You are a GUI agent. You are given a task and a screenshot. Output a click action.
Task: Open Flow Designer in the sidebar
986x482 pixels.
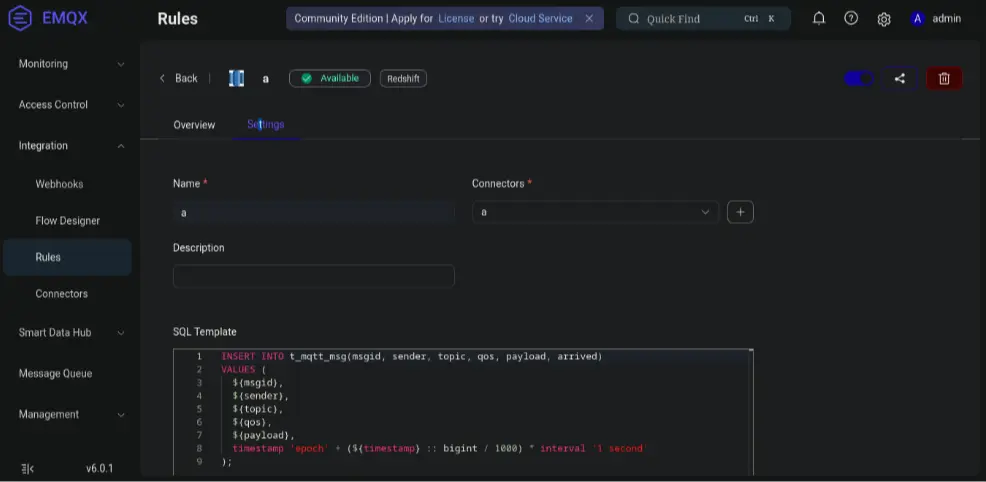click(68, 221)
